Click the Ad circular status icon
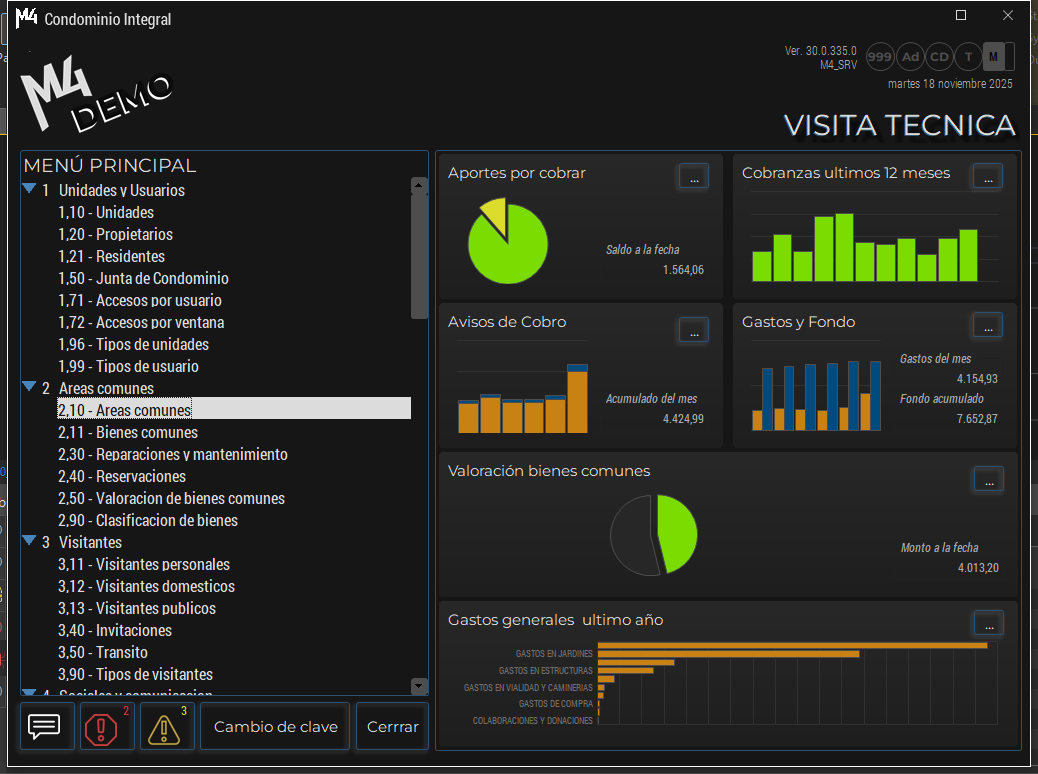 910,57
